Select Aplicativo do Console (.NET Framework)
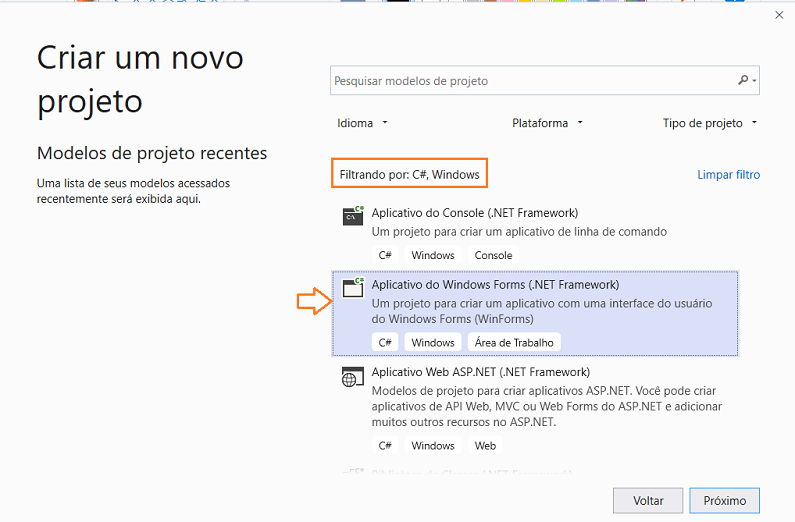Viewport: 795px width, 522px height. [x=535, y=233]
